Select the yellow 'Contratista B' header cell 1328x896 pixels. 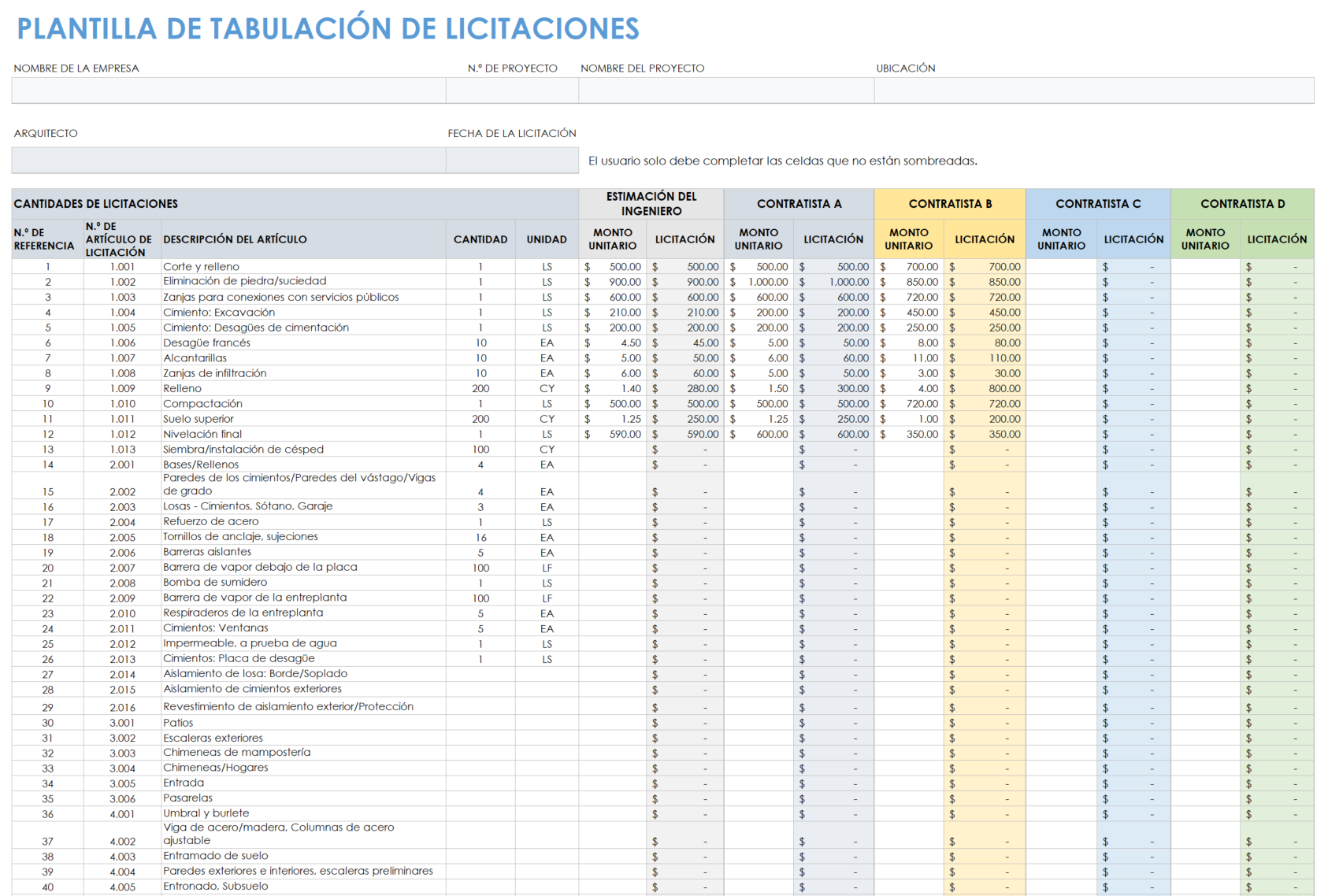[950, 204]
